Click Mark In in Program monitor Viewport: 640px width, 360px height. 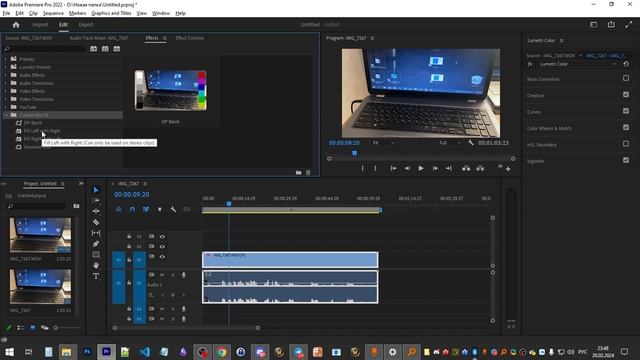coord(362,168)
